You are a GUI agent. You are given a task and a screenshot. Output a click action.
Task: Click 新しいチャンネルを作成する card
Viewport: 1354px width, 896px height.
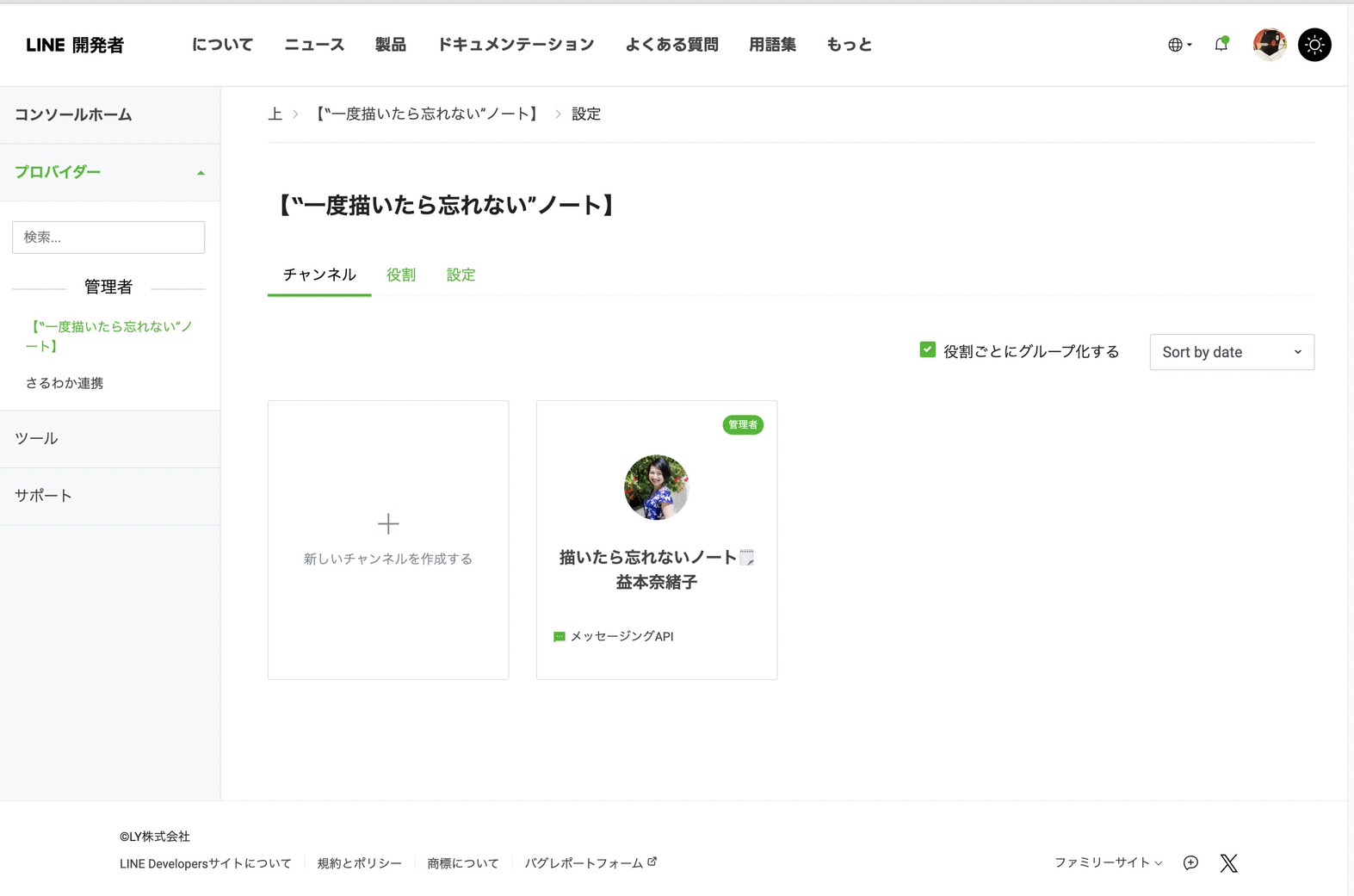point(388,540)
